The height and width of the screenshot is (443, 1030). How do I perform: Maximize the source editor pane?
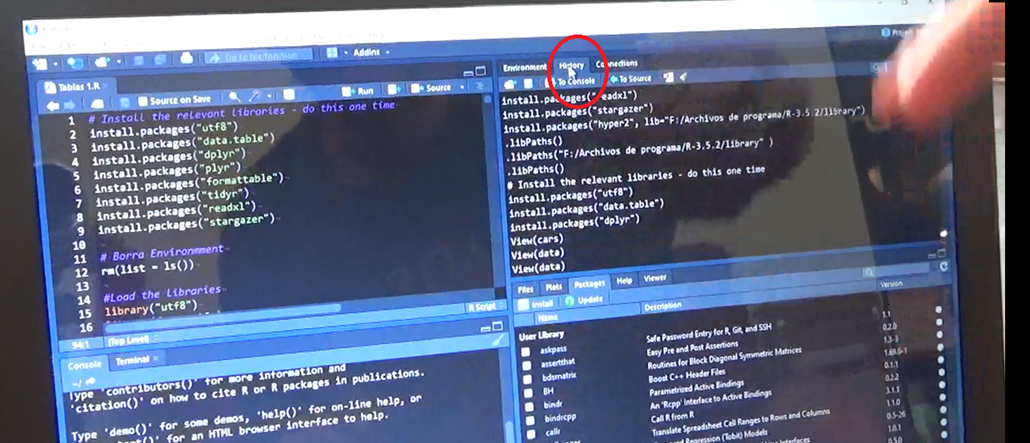point(480,71)
